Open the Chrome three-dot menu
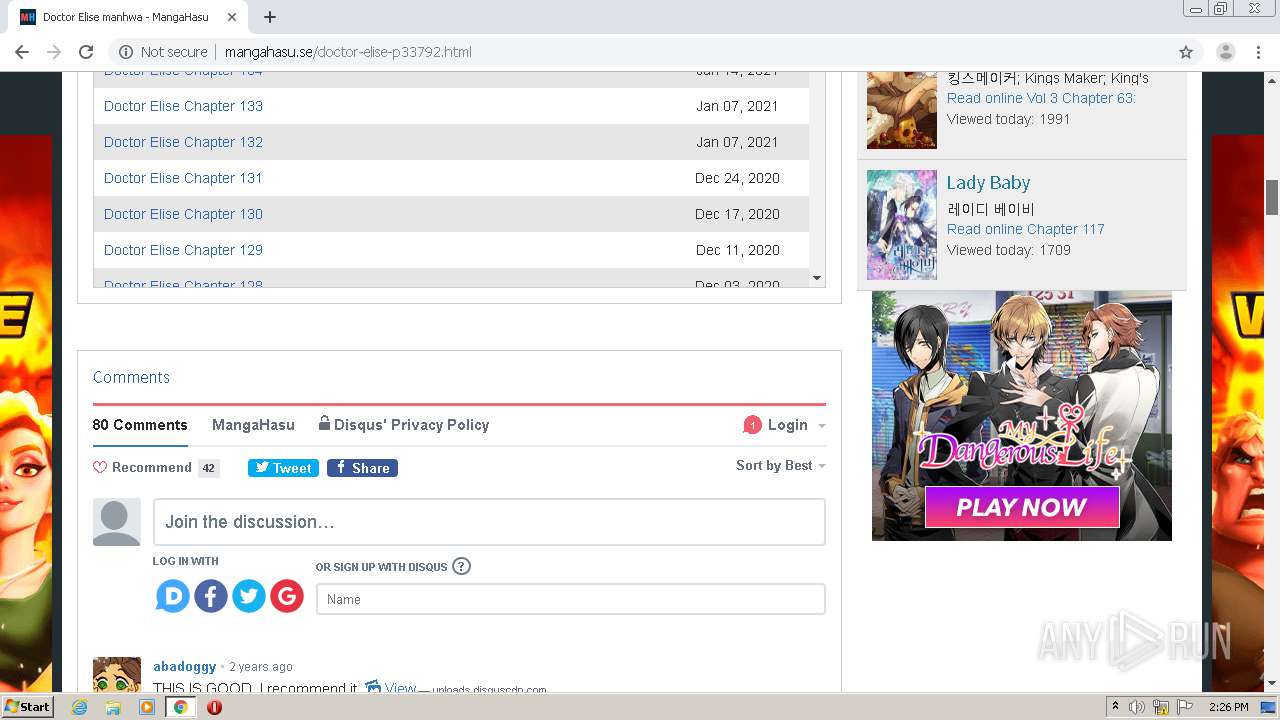This screenshot has height=720, width=1280. tap(1258, 52)
